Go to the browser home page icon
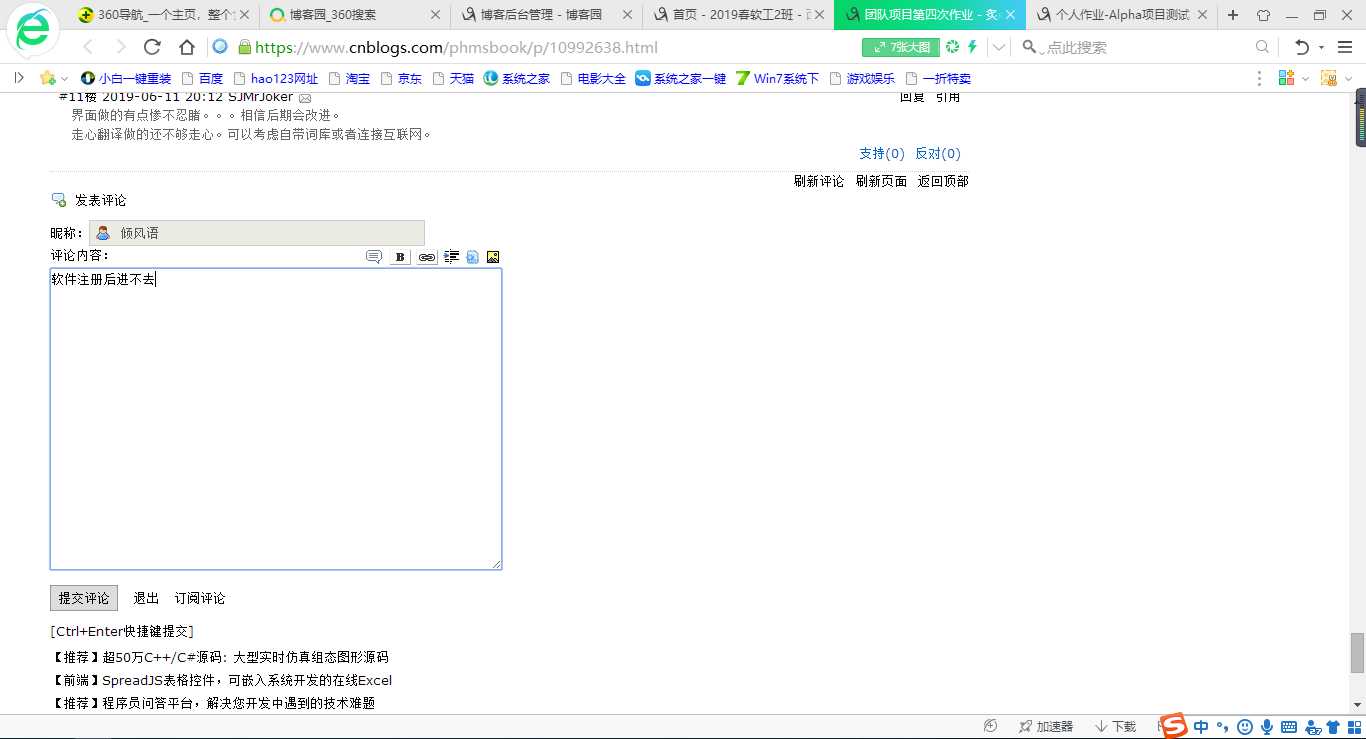 (187, 47)
